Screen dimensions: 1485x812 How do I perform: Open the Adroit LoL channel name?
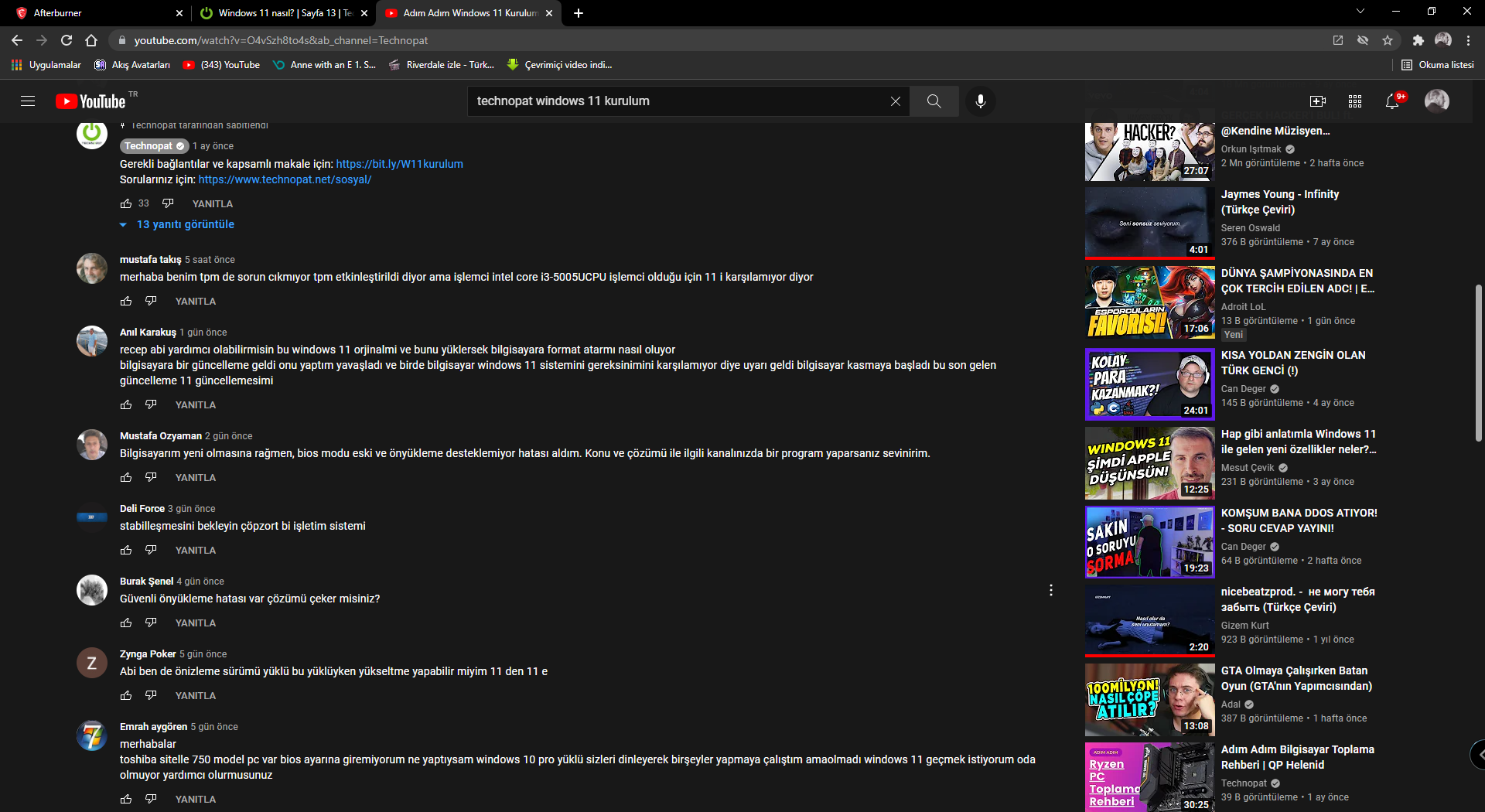click(1244, 307)
